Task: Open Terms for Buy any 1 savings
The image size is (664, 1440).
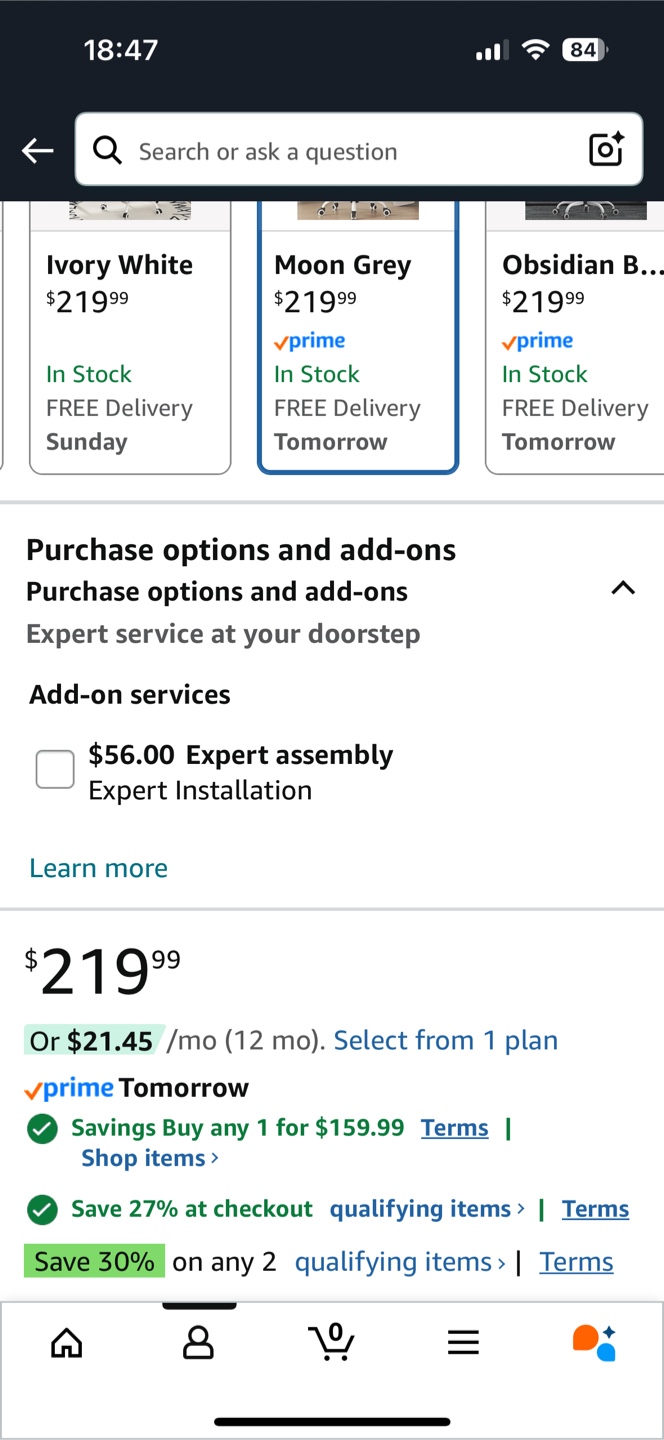Action: coord(455,1128)
